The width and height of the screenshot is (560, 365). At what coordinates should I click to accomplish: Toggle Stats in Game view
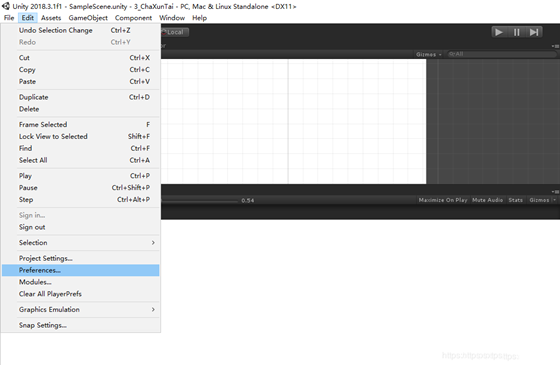[515, 200]
